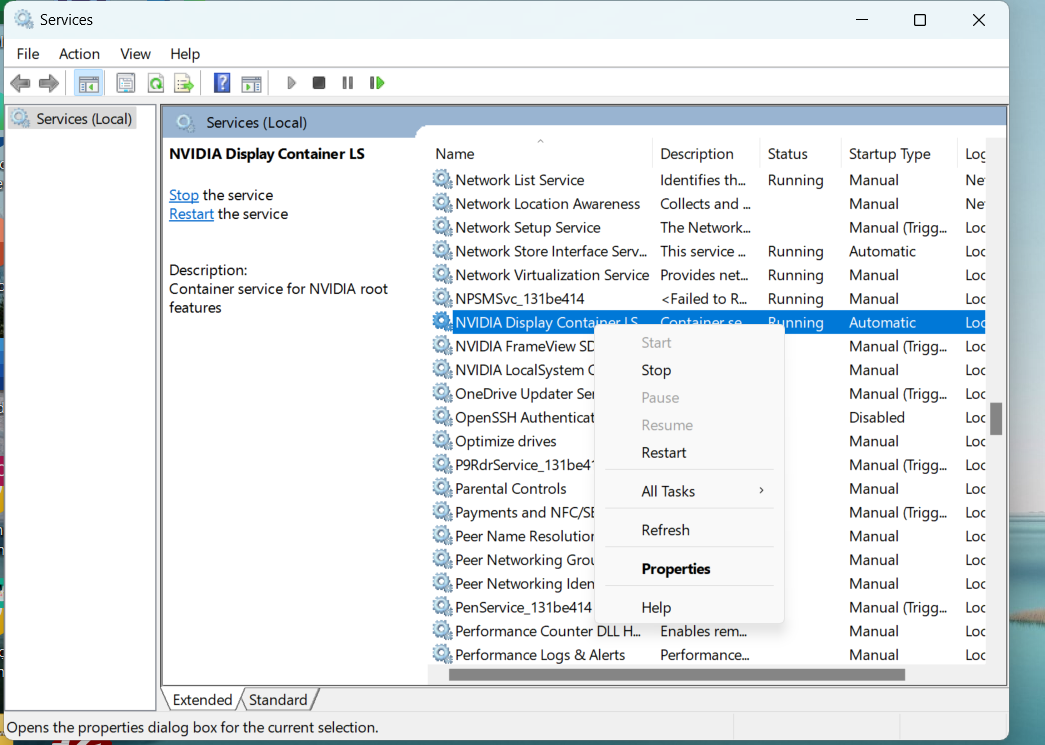
Task: Click the Back navigation arrow icon
Action: pyautogui.click(x=20, y=82)
